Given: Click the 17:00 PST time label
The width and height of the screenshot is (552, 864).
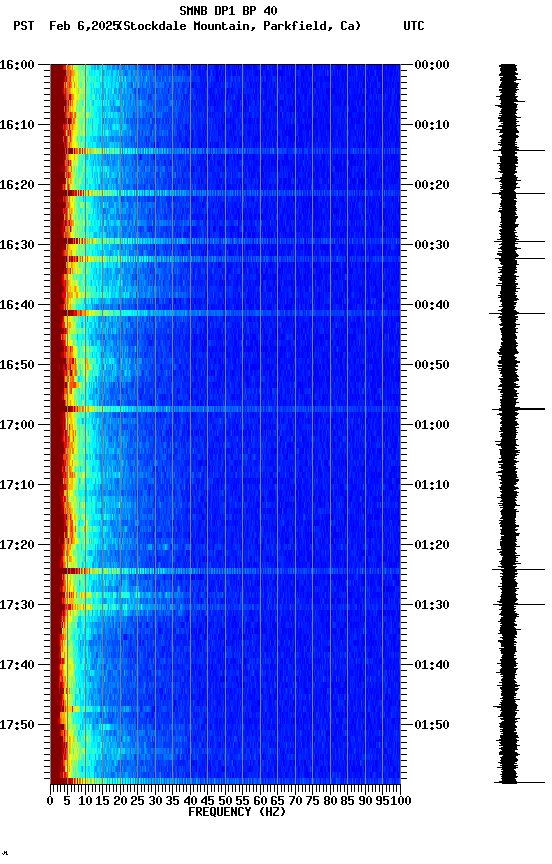Looking at the screenshot, I should point(17,425).
